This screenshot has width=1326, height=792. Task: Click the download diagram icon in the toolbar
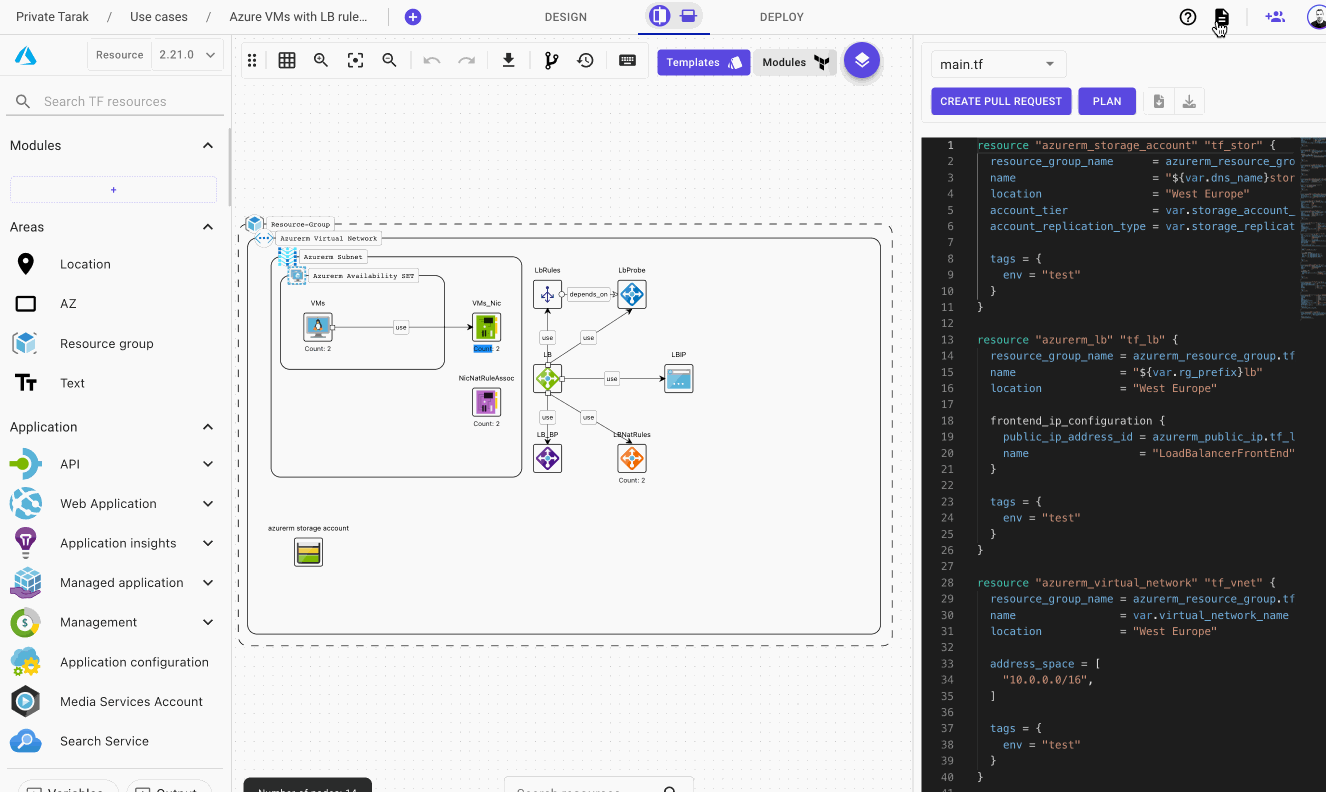509,61
